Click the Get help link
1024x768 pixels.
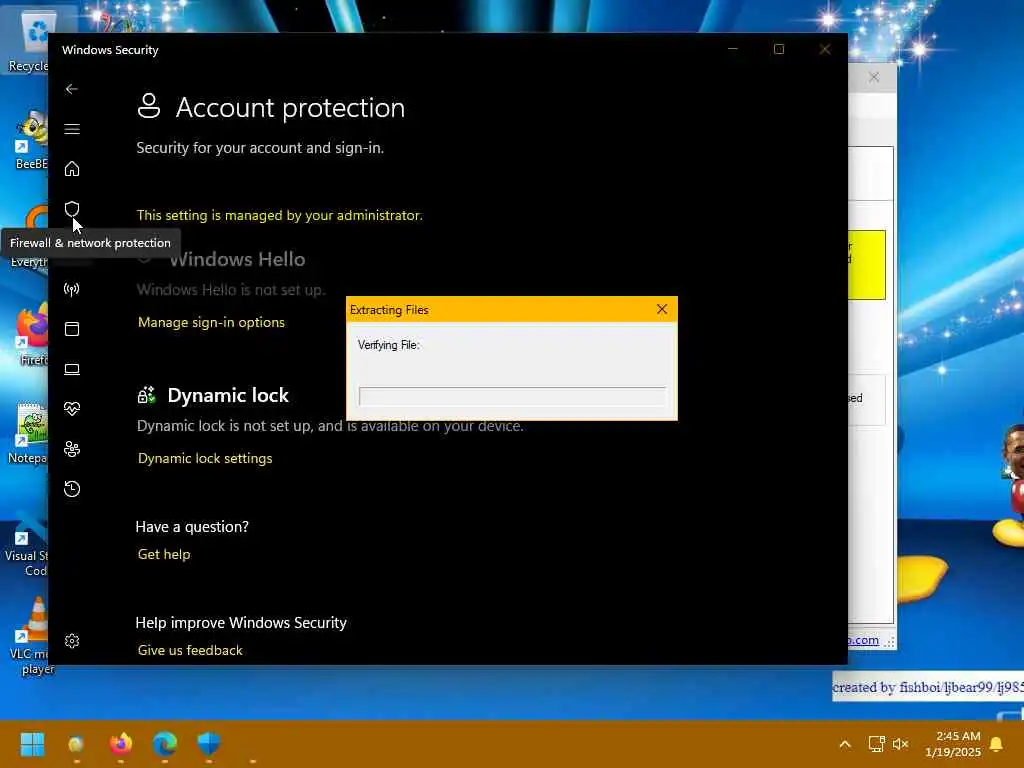164,554
